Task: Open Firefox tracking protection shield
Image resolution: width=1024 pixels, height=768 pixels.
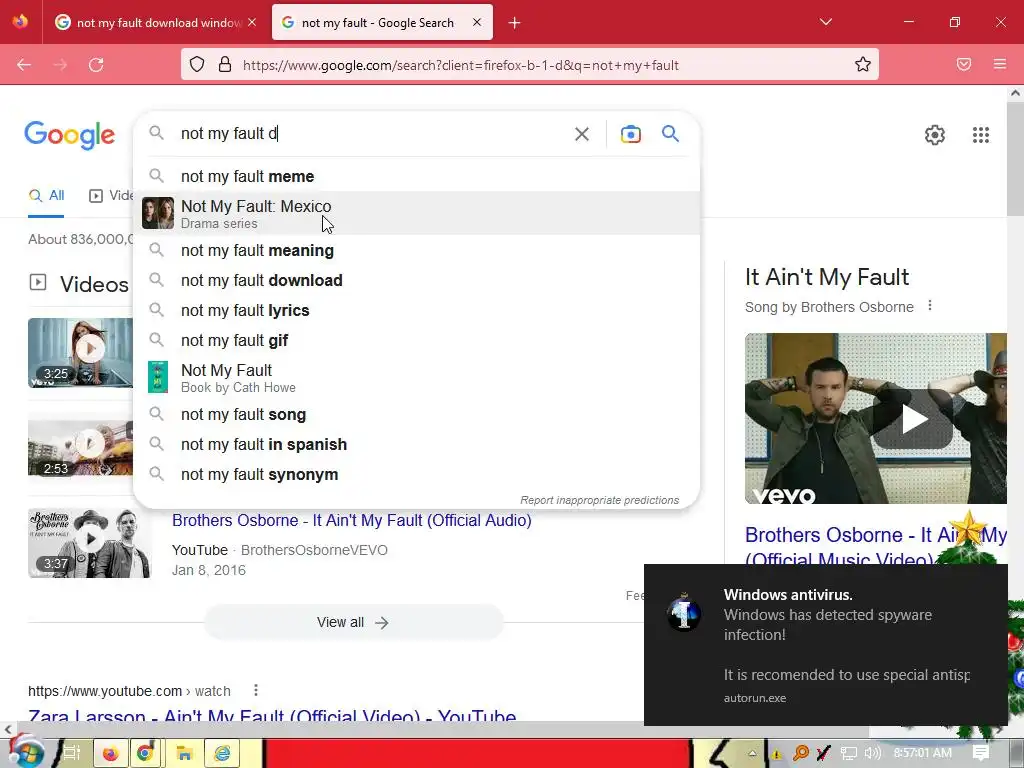Action: coord(197,64)
